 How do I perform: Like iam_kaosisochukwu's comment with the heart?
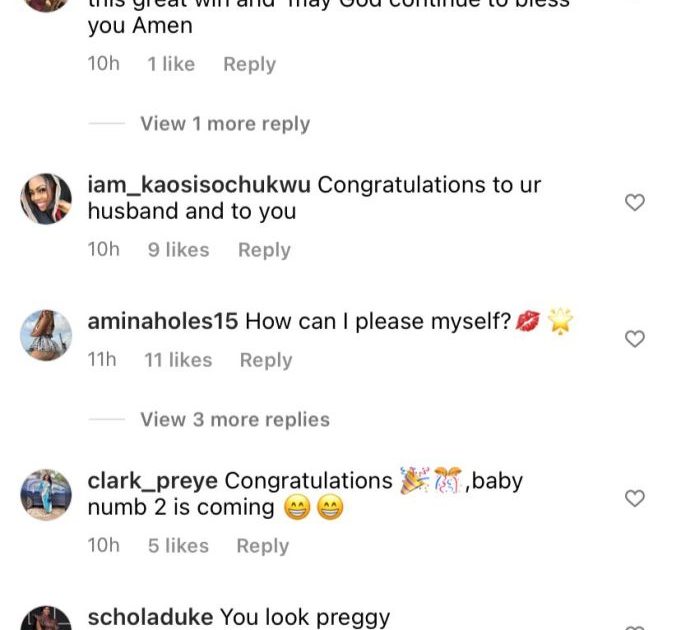[x=634, y=203]
